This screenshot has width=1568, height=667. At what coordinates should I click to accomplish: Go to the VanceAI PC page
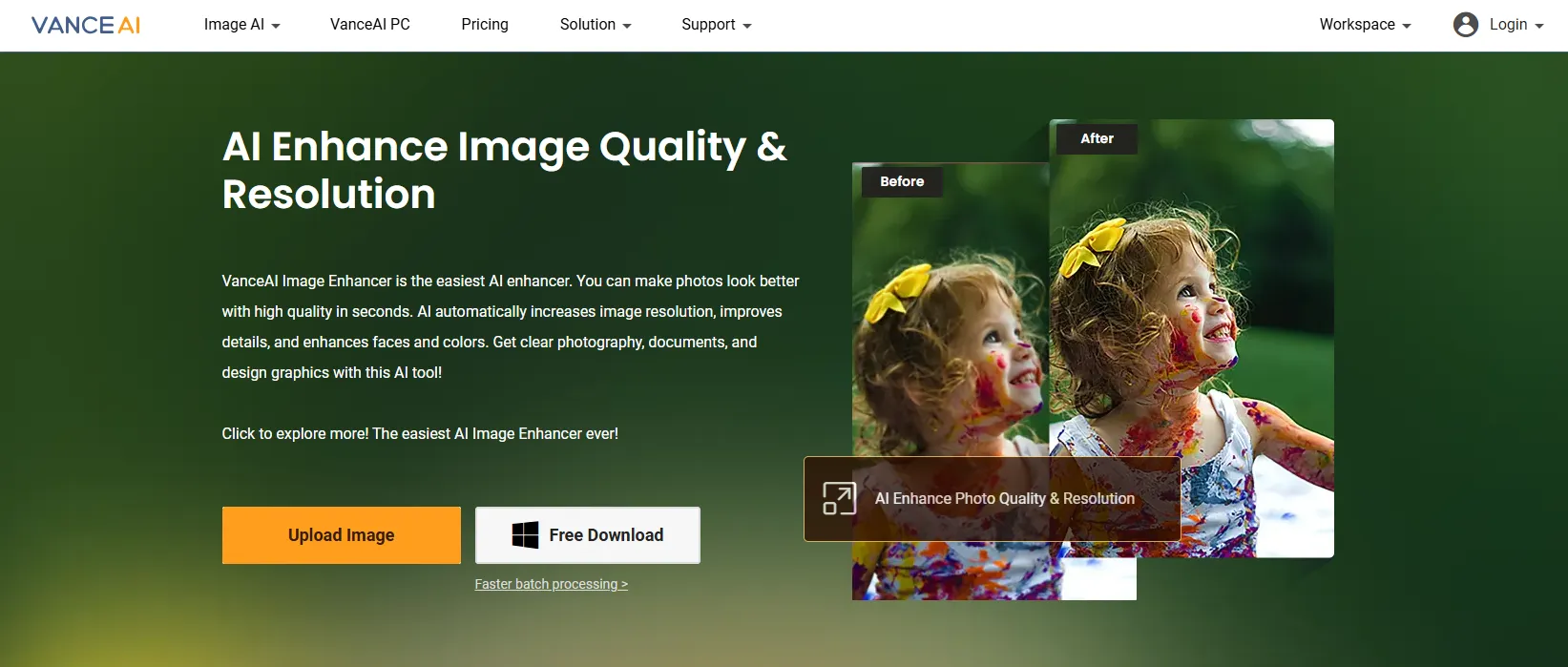(x=370, y=25)
